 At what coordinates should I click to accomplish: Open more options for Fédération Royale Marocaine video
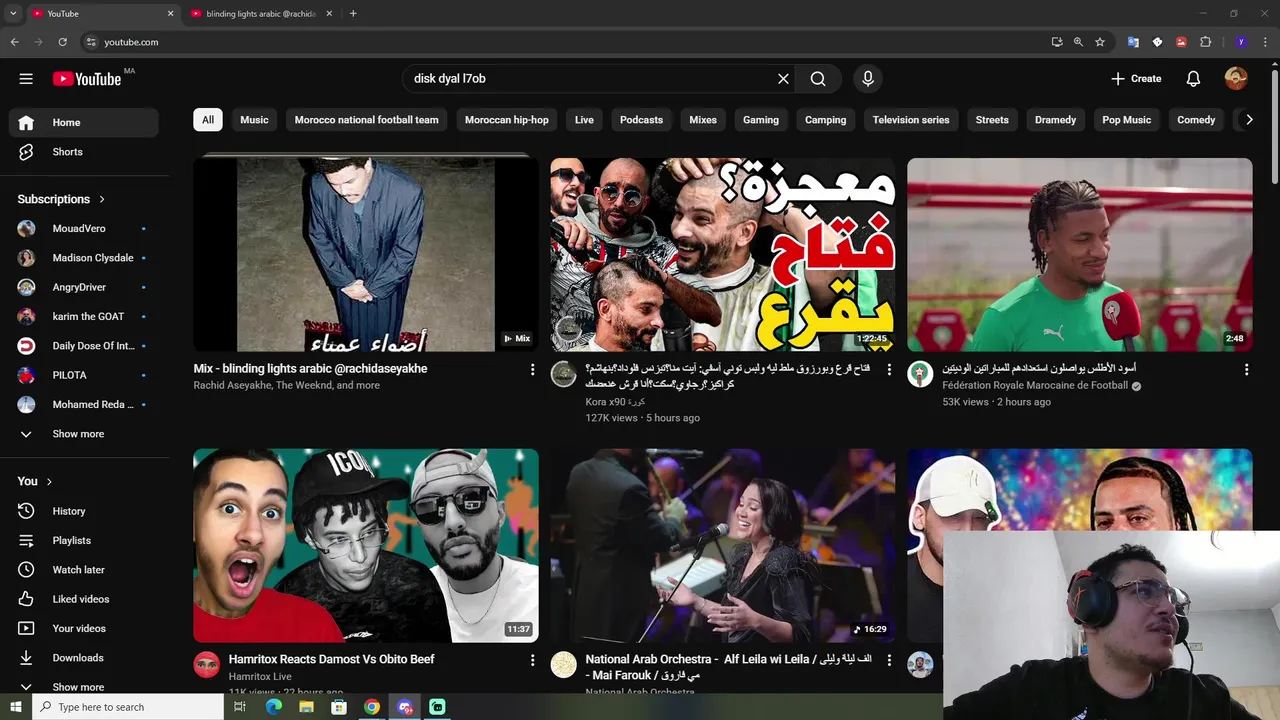point(1246,370)
